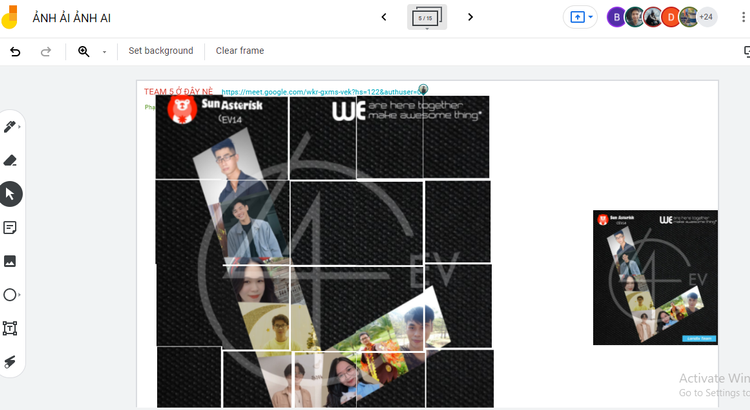
Task: Click the tiny collaborator cursor avatar on the link
Action: [423, 89]
